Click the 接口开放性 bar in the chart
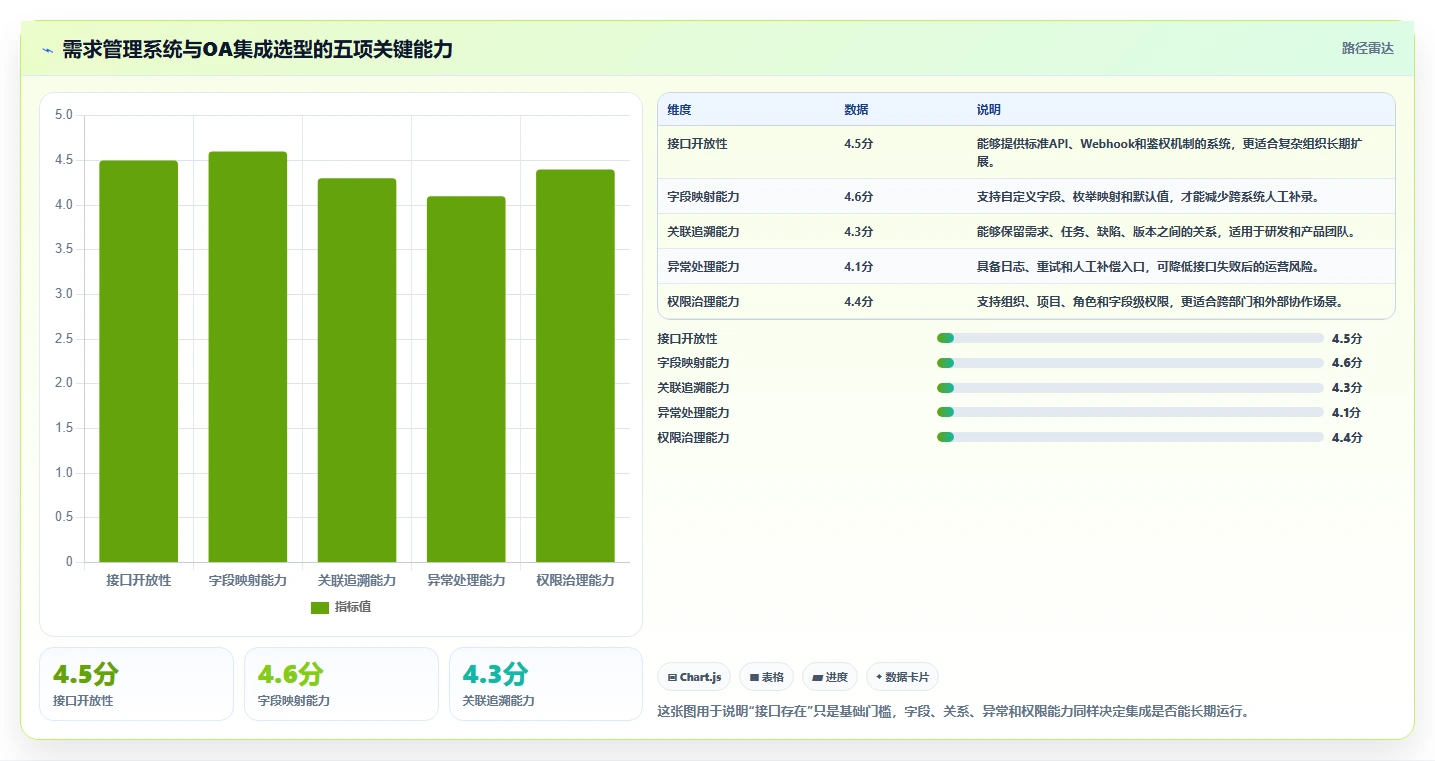This screenshot has width=1435, height=761. point(139,361)
